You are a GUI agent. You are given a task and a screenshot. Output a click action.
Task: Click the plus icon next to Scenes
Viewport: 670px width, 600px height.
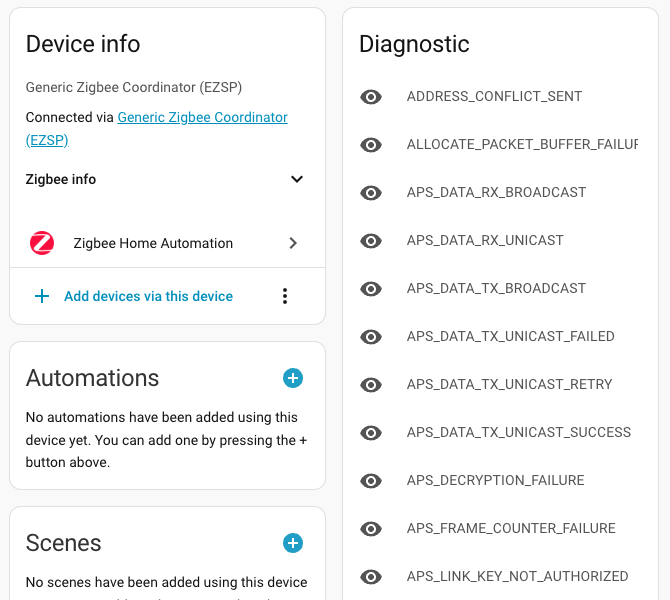[x=293, y=543]
